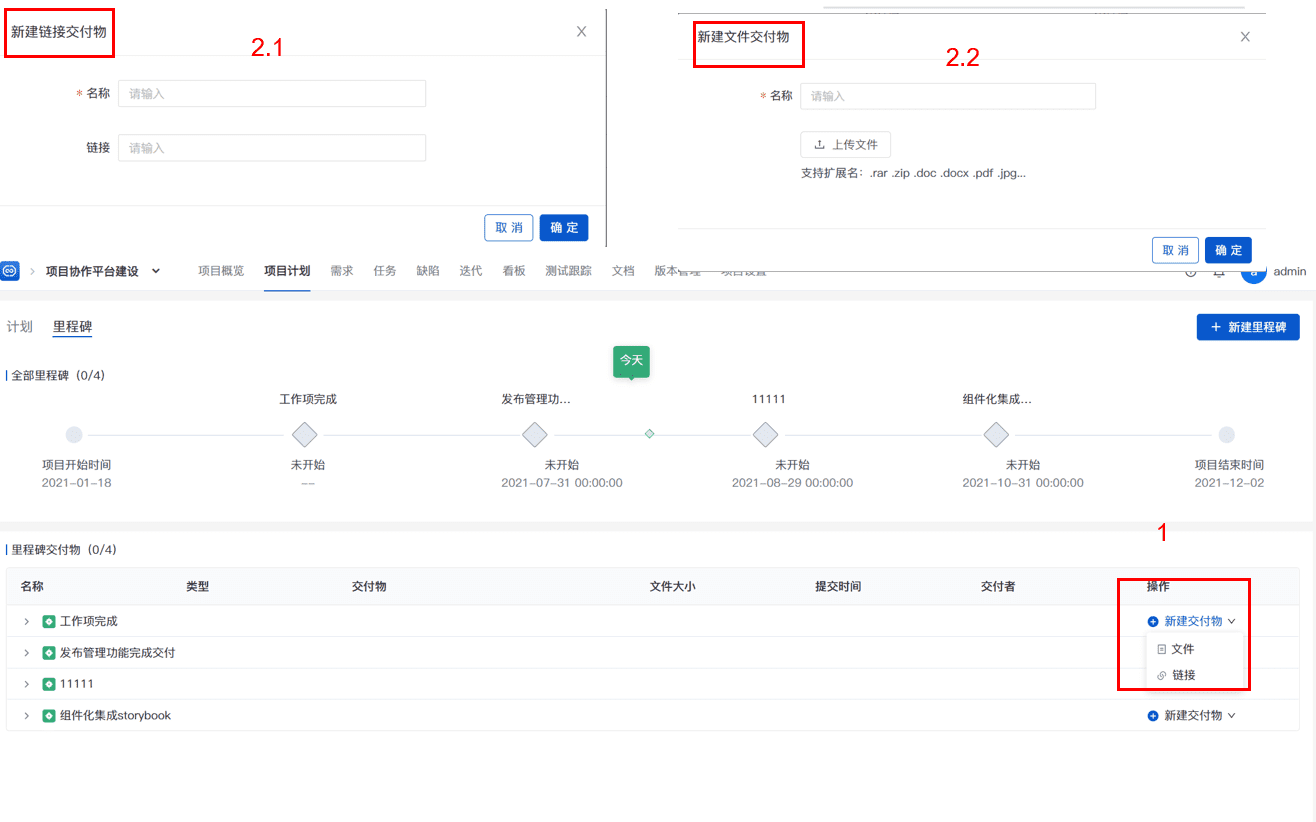1316x822 pixels.
Task: Click the admin user avatar icon
Action: click(x=1252, y=272)
